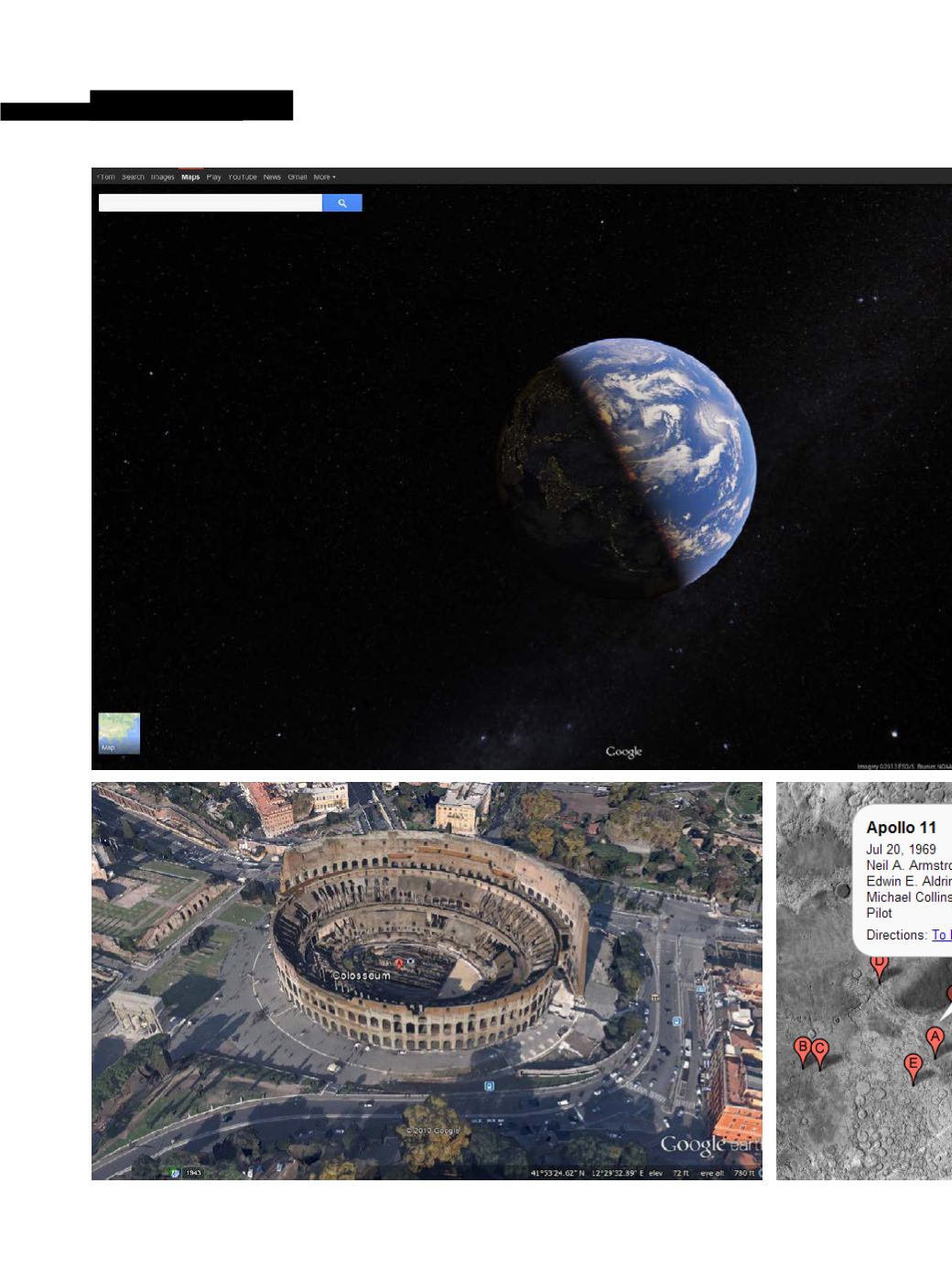Image resolution: width=952 pixels, height=1270 pixels.
Task: Click the 1943 historical imagery indicator
Action: pyautogui.click(x=193, y=1172)
